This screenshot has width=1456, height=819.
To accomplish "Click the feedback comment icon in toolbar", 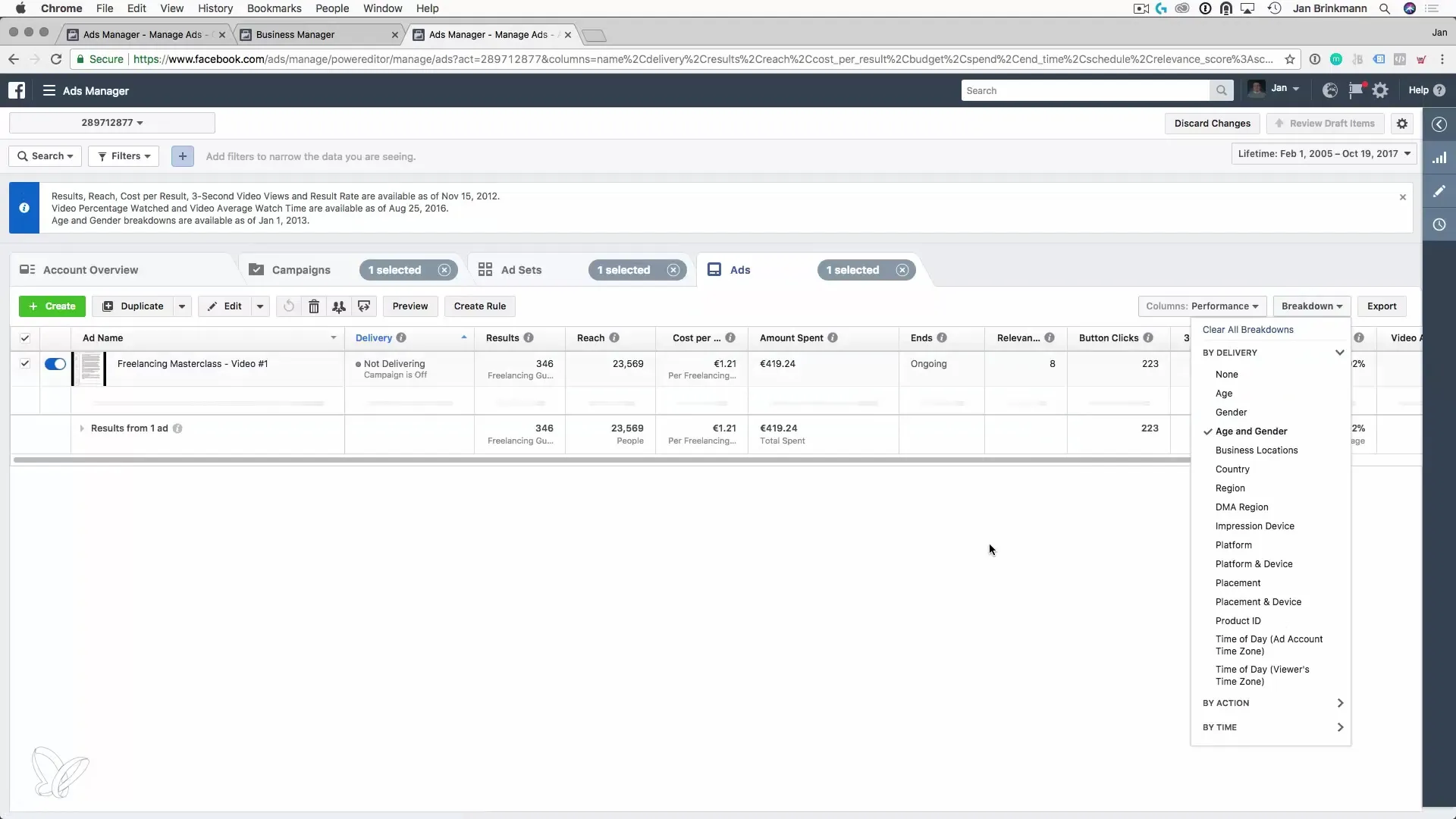I will point(364,306).
